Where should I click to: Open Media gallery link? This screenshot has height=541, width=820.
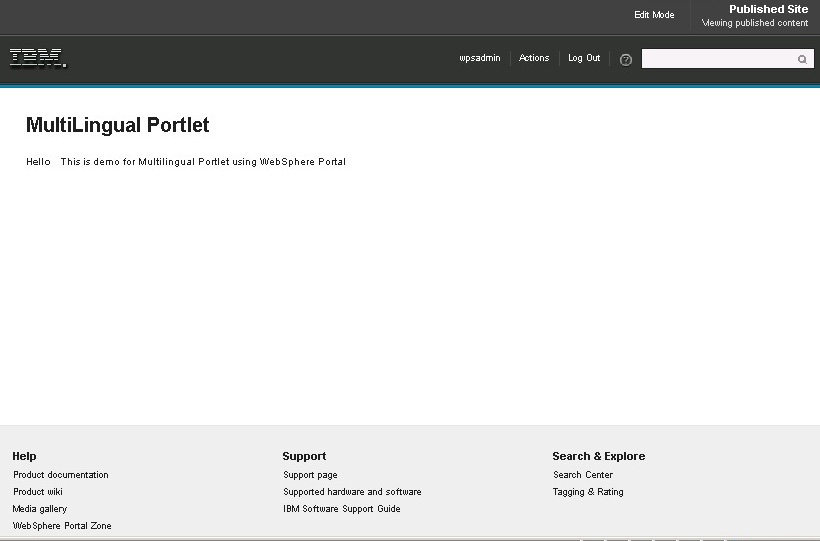pyautogui.click(x=40, y=509)
